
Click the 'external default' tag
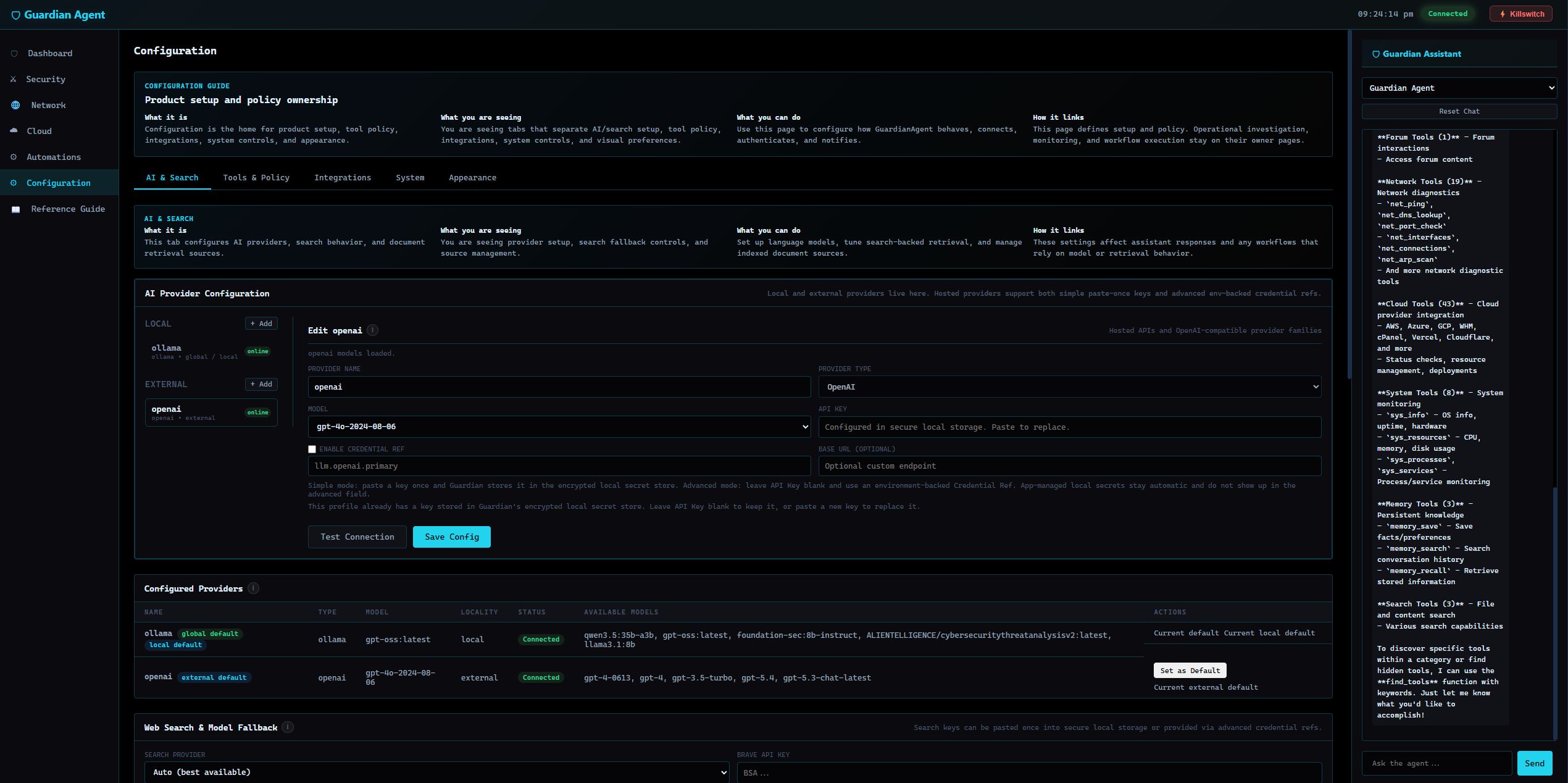point(214,678)
